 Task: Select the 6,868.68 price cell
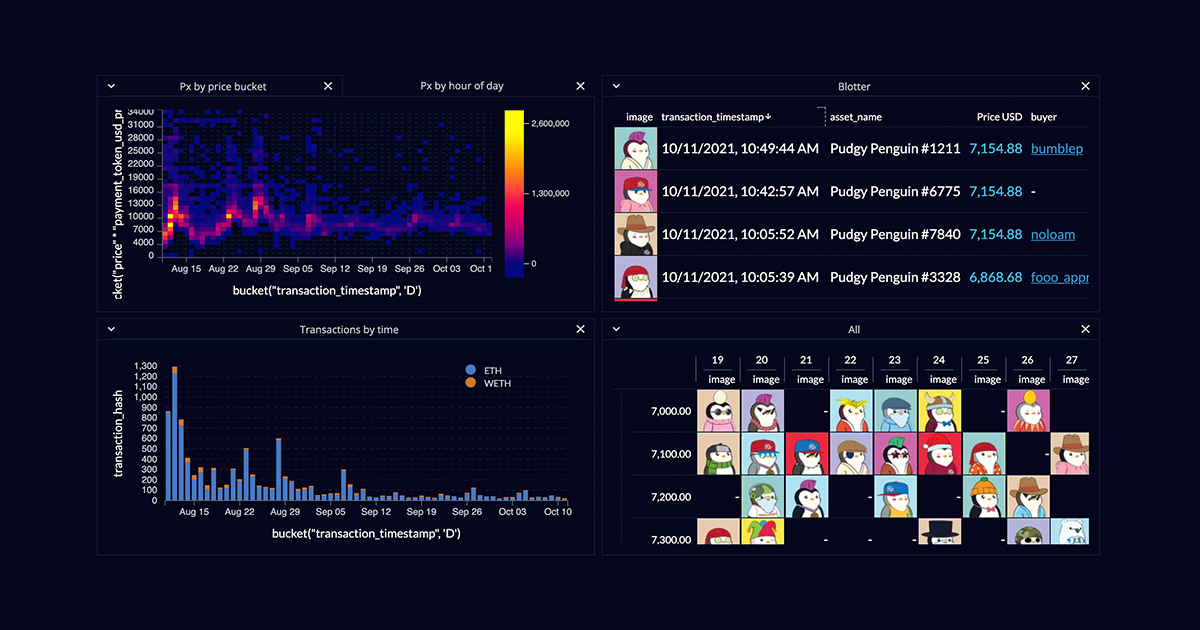pos(996,277)
